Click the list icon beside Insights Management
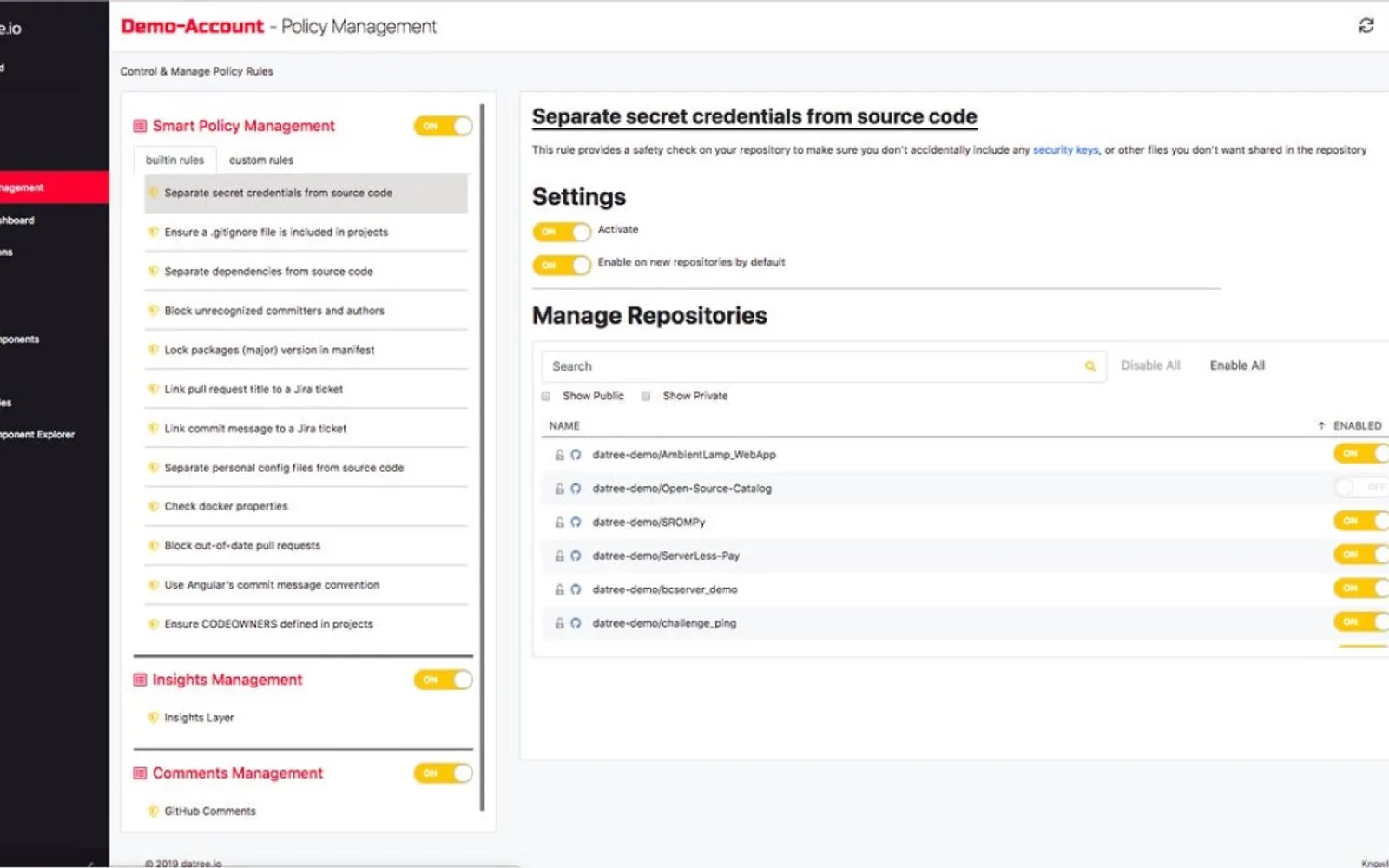The width and height of the screenshot is (1389, 868). [x=140, y=680]
